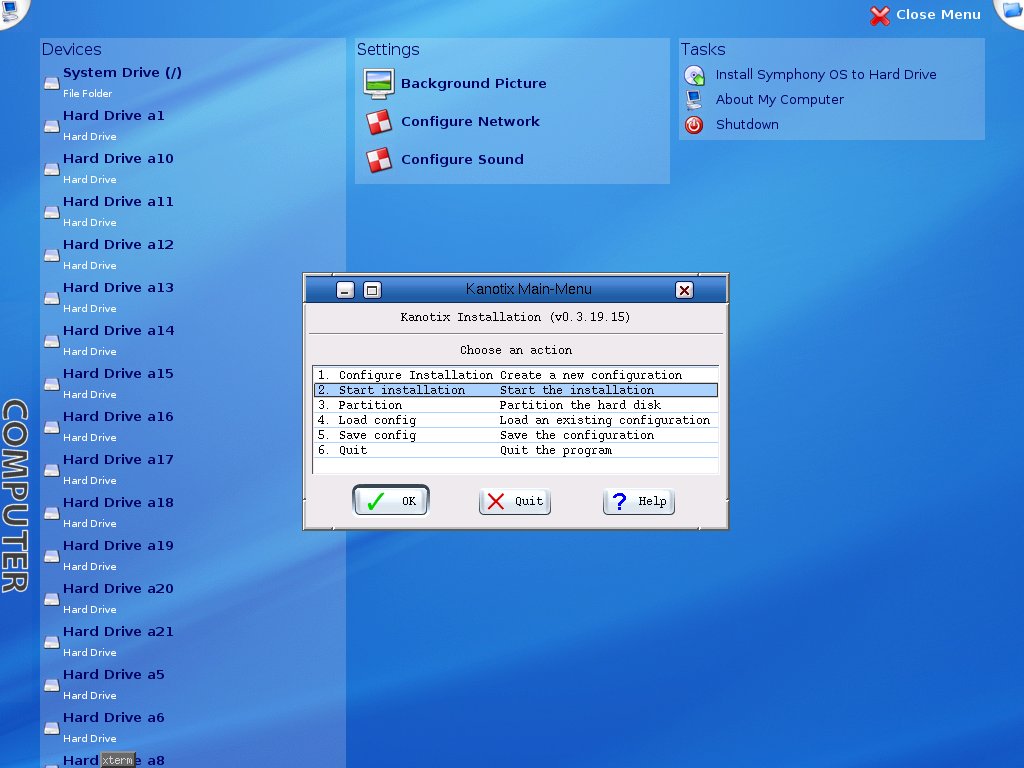Click the System Drive (/) drive icon
The image size is (1024, 768).
52,84
